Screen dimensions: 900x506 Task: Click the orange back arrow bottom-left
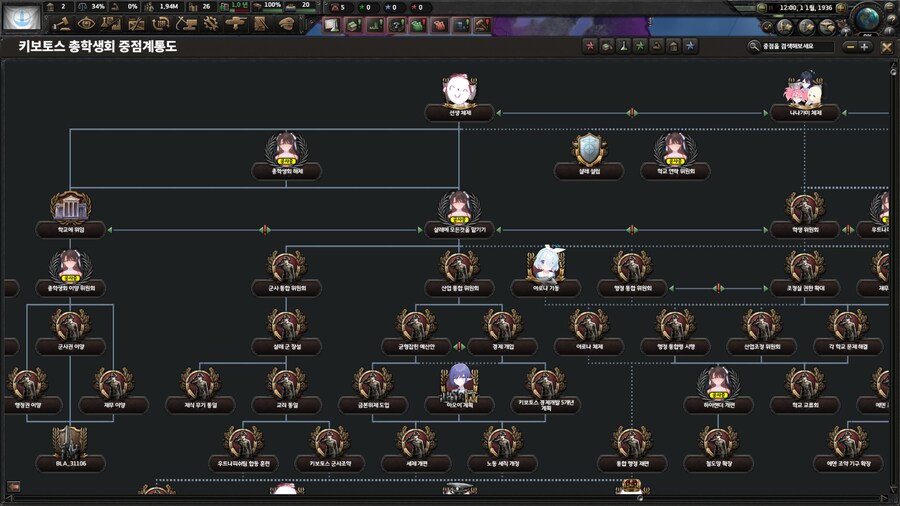13,486
